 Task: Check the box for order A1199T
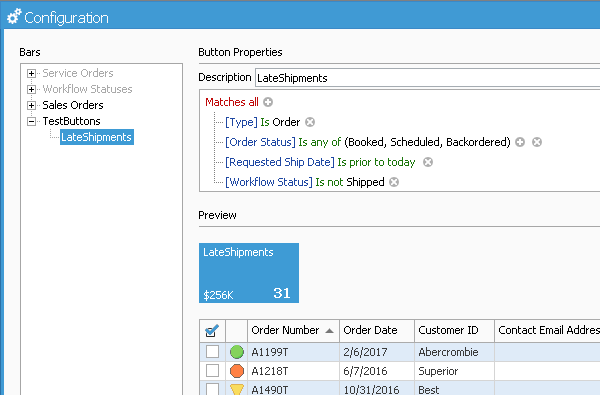[x=212, y=351]
